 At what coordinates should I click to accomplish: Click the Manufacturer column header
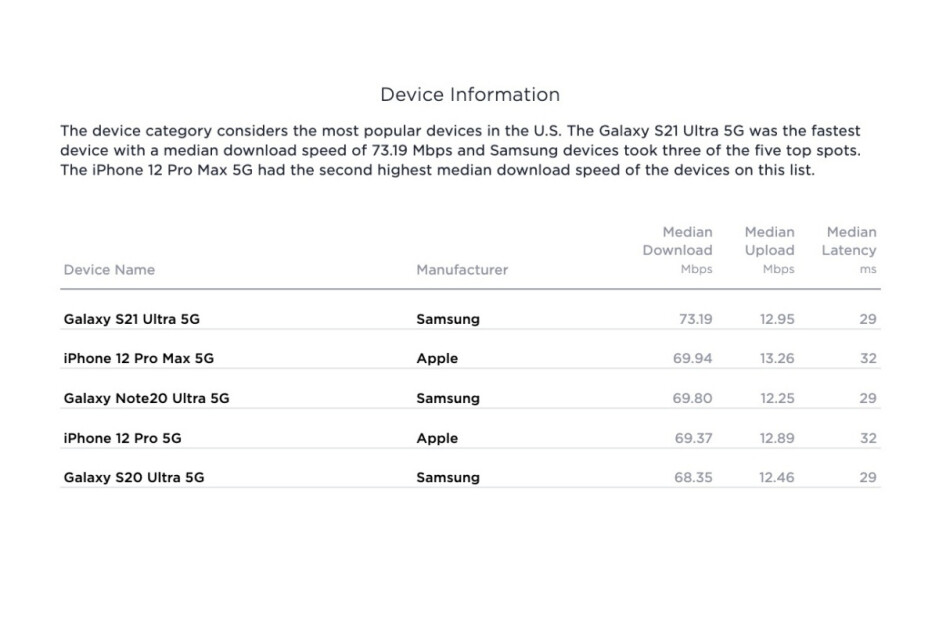(462, 270)
